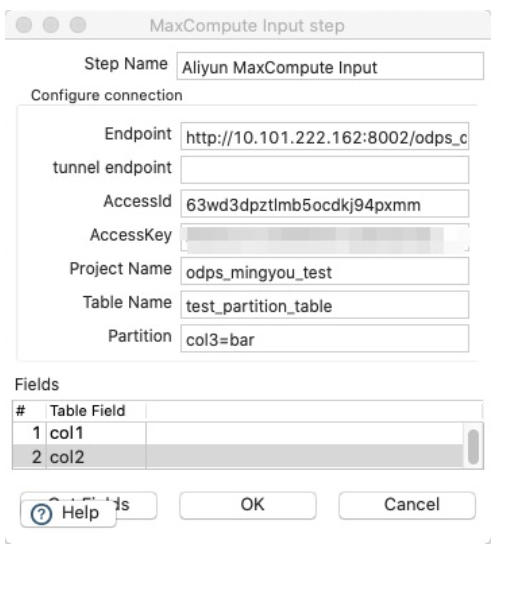Click the Table Field column header

click(x=96, y=411)
